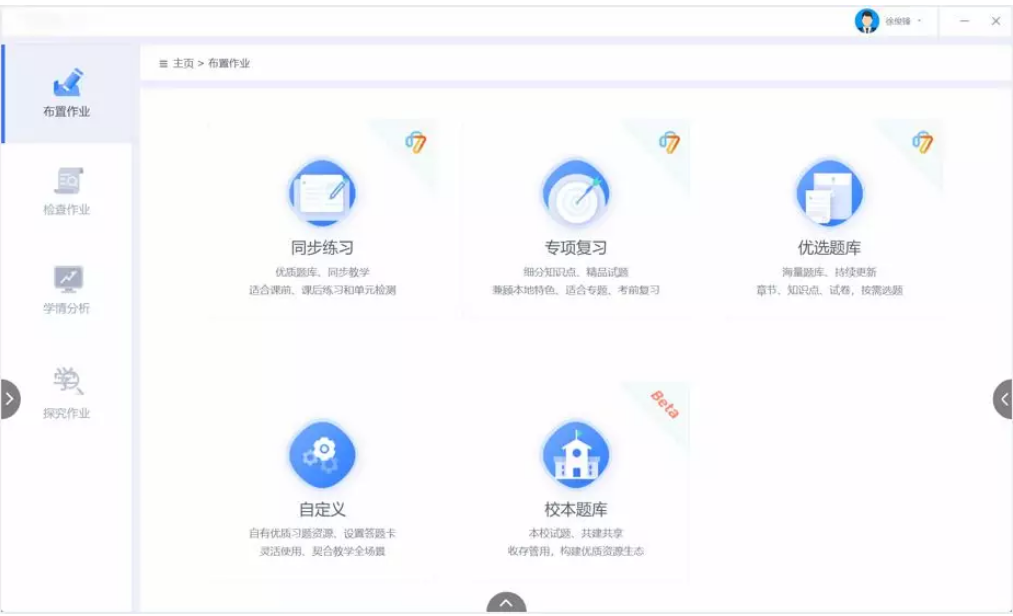The height and width of the screenshot is (616, 1013).
Task: Expand the left side panel arrow
Action: (9, 399)
